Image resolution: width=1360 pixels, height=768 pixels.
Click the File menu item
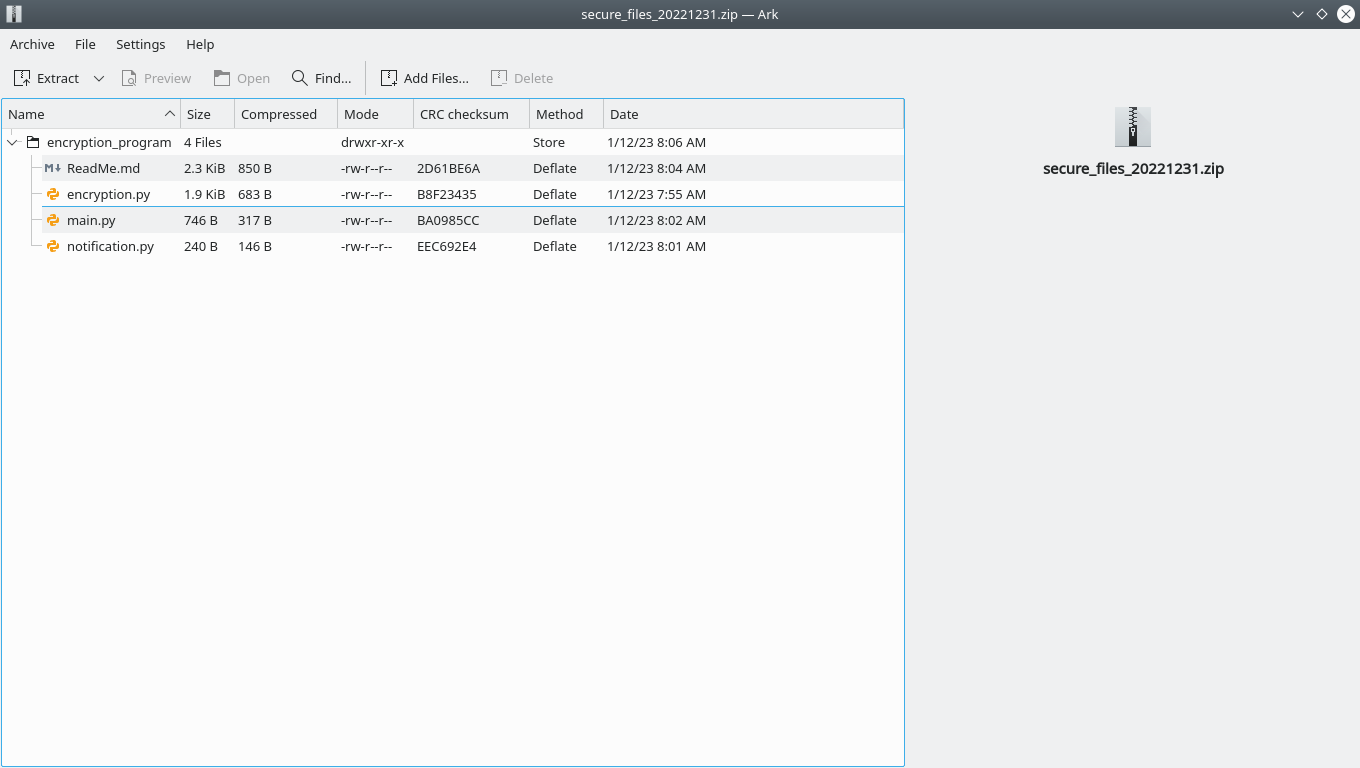point(85,44)
